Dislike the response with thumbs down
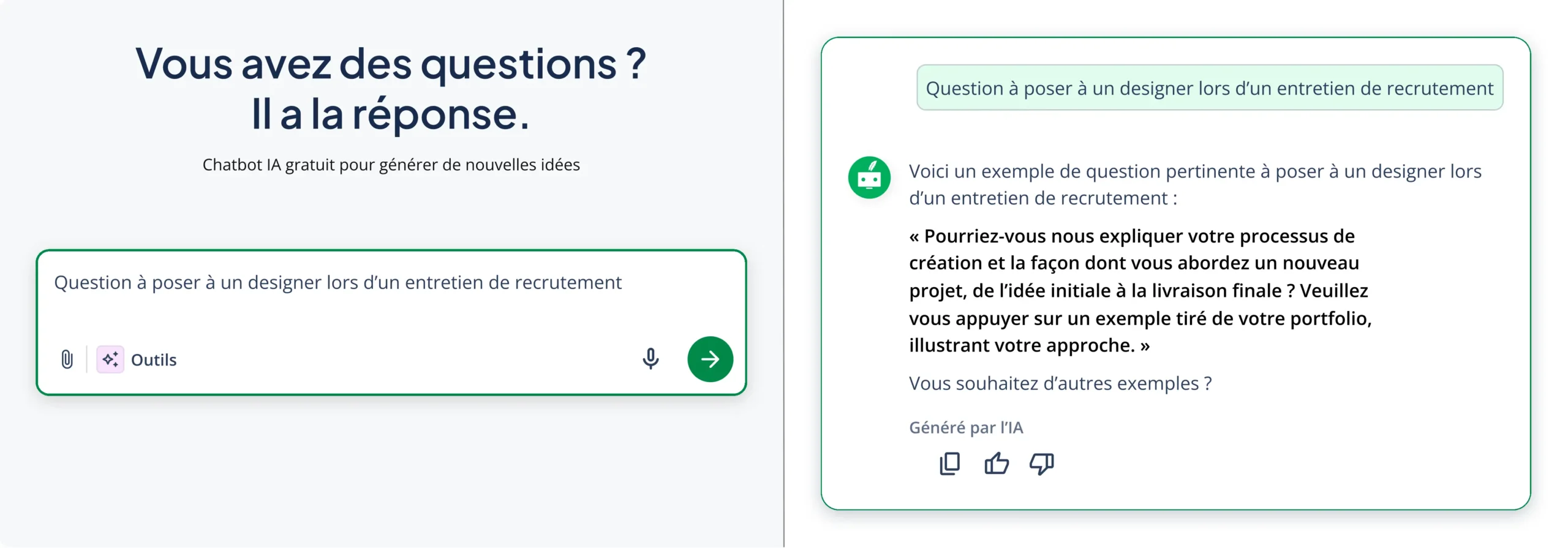The height and width of the screenshot is (548, 1568). pyautogui.click(x=1042, y=464)
